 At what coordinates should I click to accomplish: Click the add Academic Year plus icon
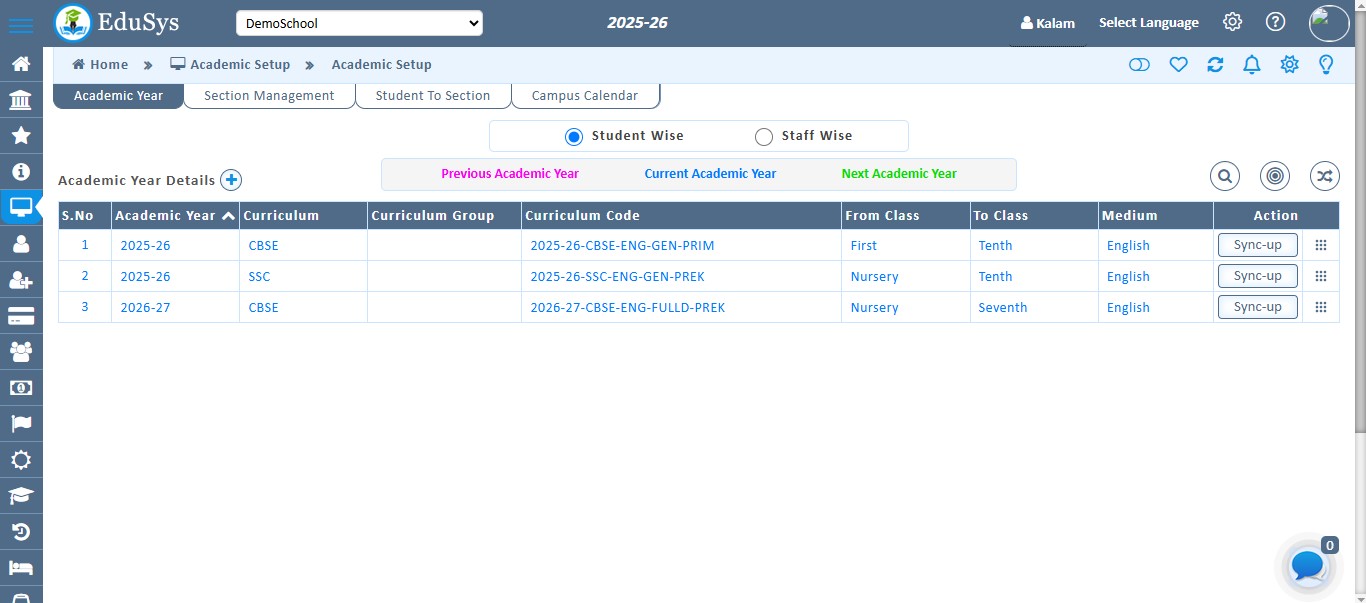pos(231,180)
